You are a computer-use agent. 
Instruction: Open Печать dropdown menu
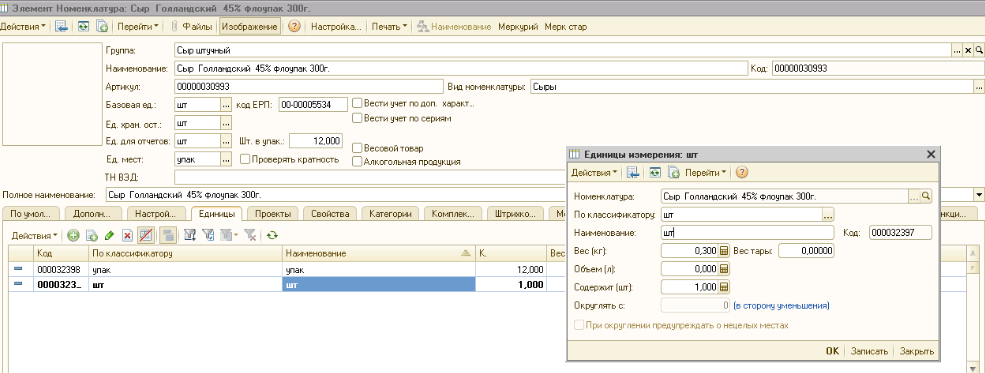coord(389,27)
